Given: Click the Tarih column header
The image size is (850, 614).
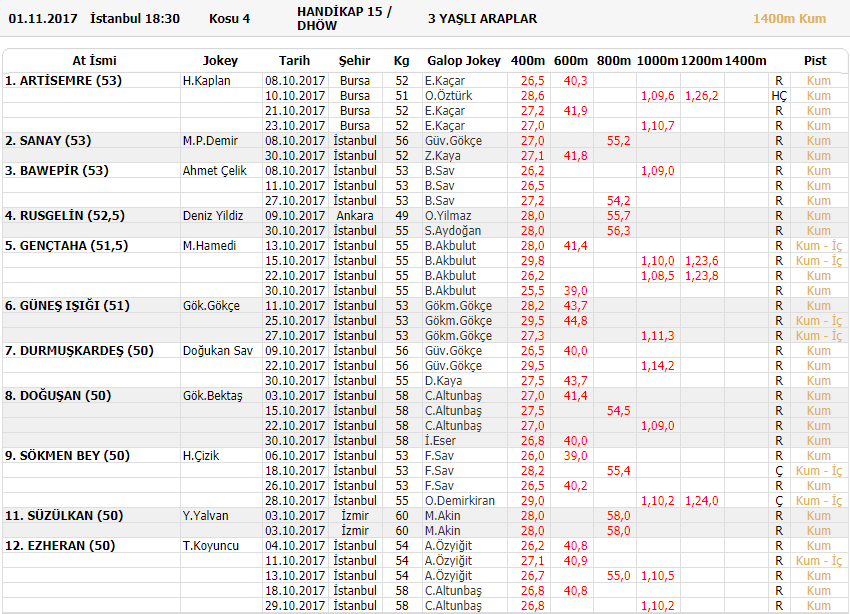Looking at the screenshot, I should (x=294, y=61).
